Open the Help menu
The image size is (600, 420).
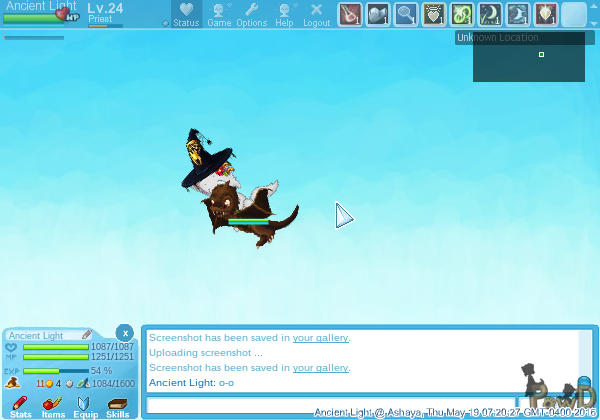coord(284,14)
